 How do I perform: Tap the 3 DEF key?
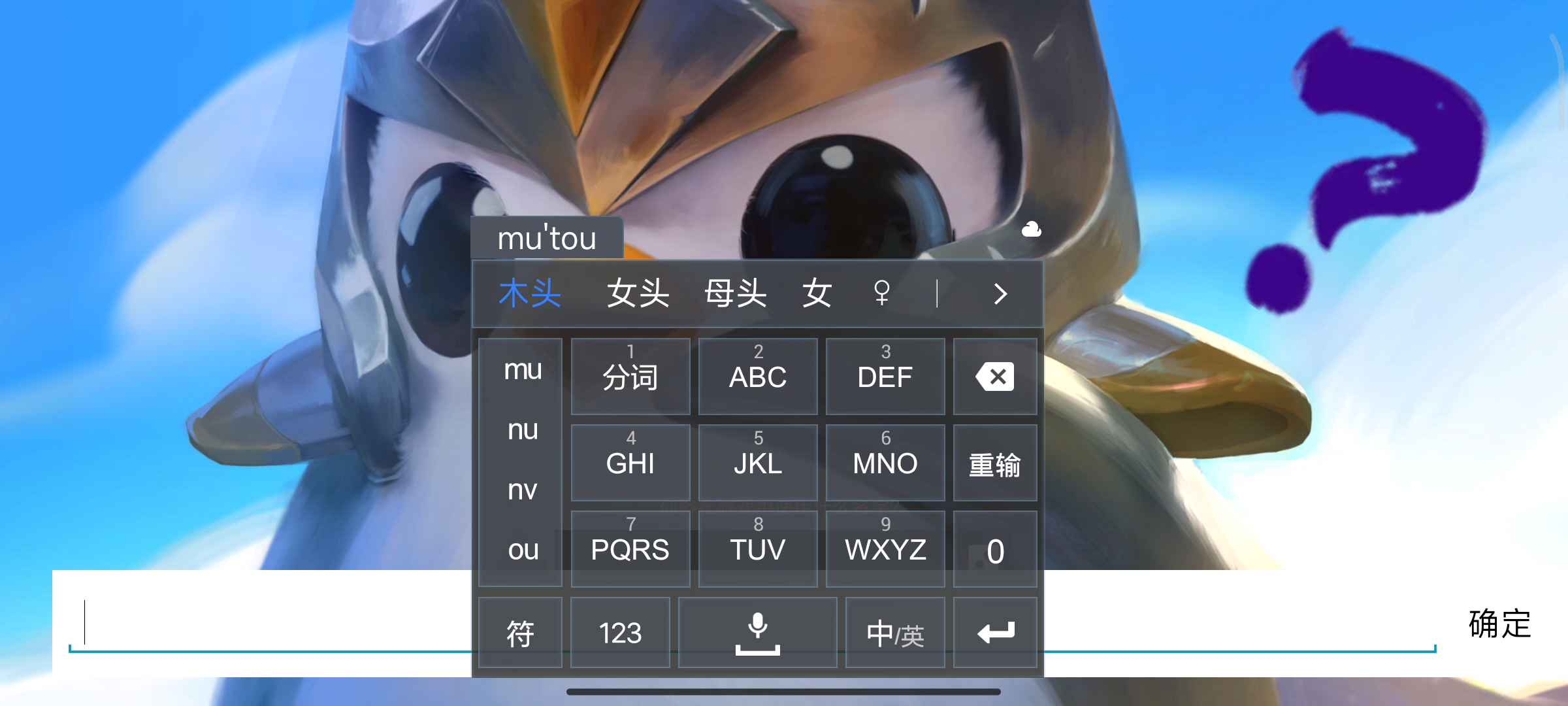click(x=885, y=377)
